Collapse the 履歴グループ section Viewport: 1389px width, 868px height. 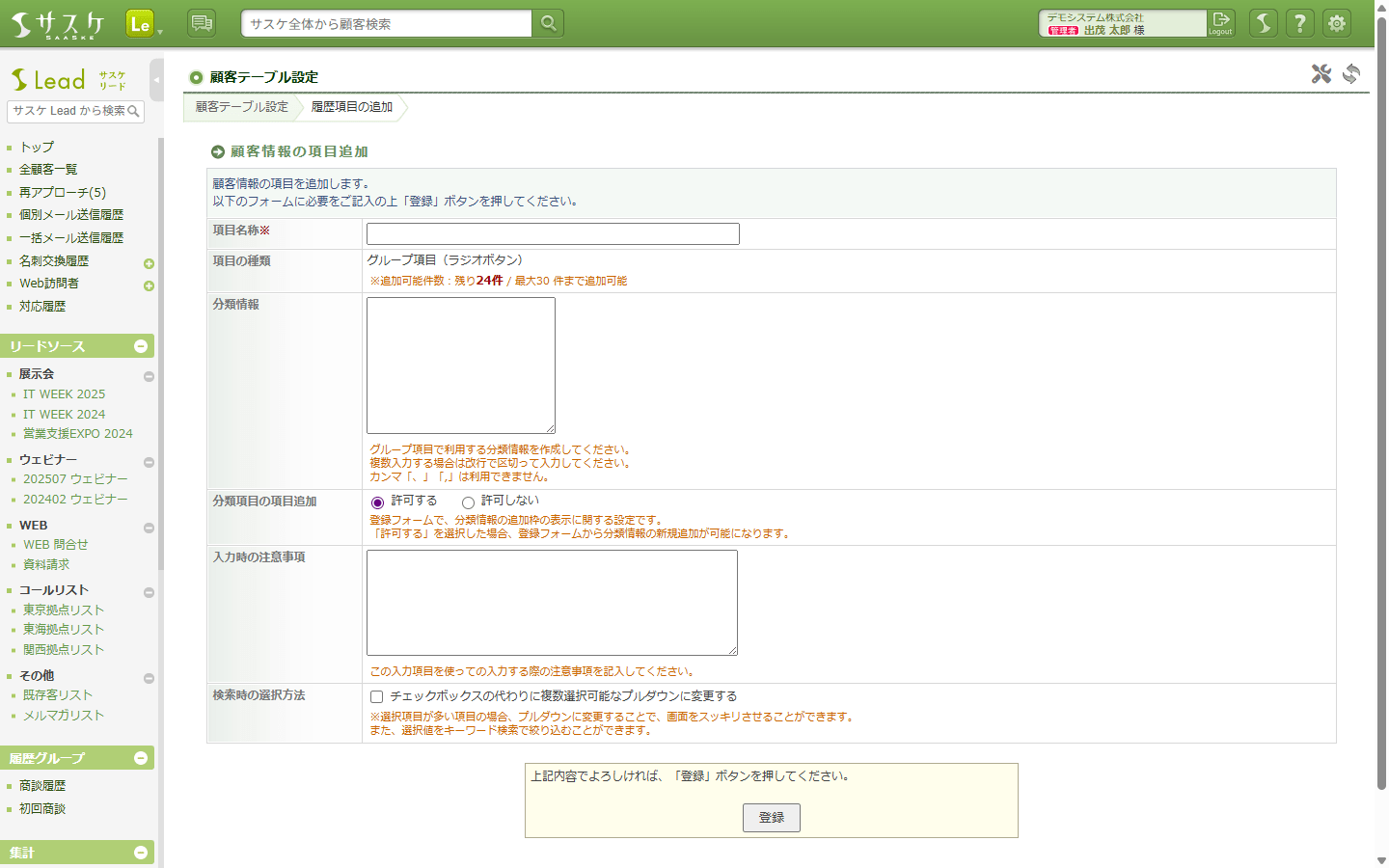(141, 758)
